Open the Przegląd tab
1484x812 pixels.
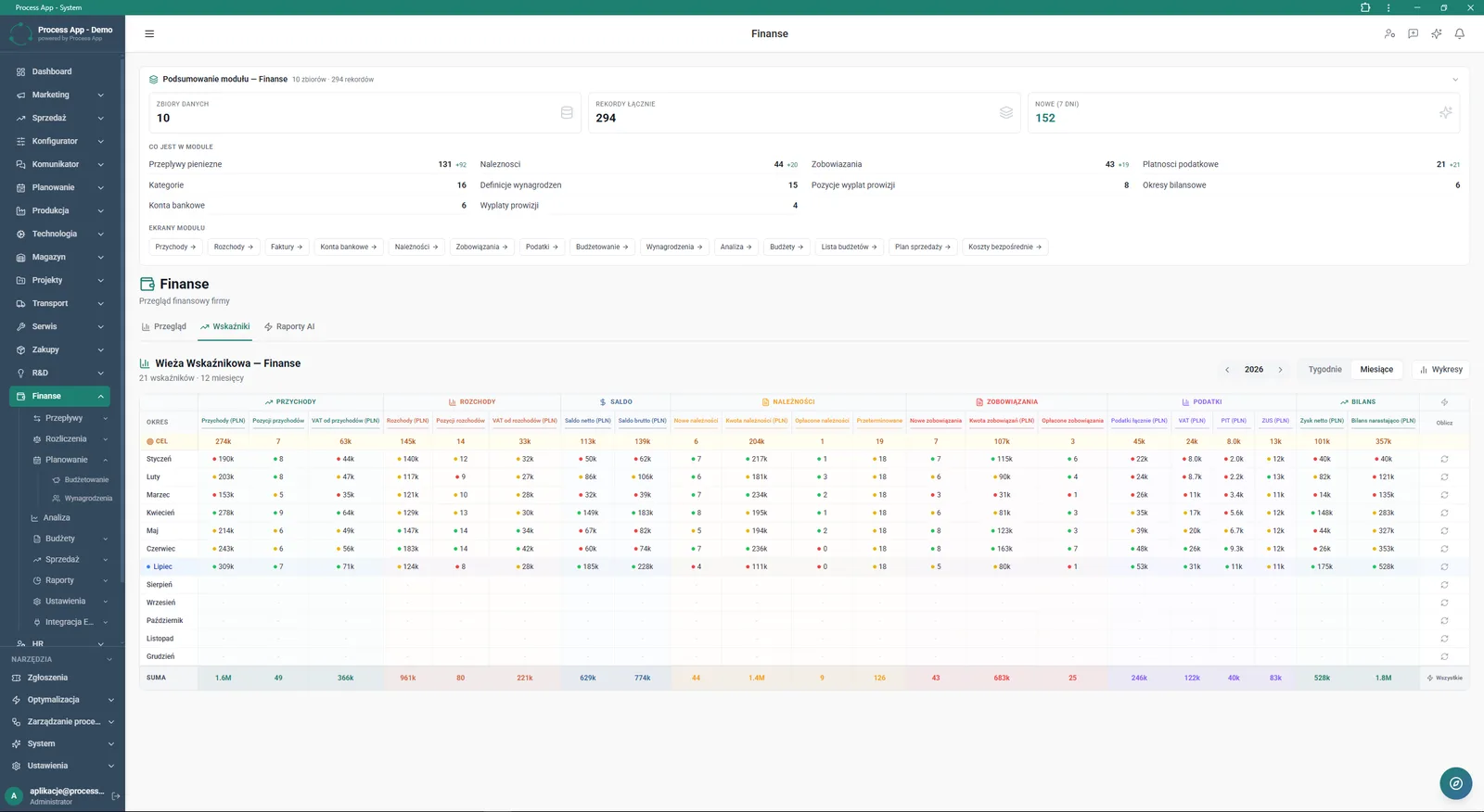tap(164, 326)
